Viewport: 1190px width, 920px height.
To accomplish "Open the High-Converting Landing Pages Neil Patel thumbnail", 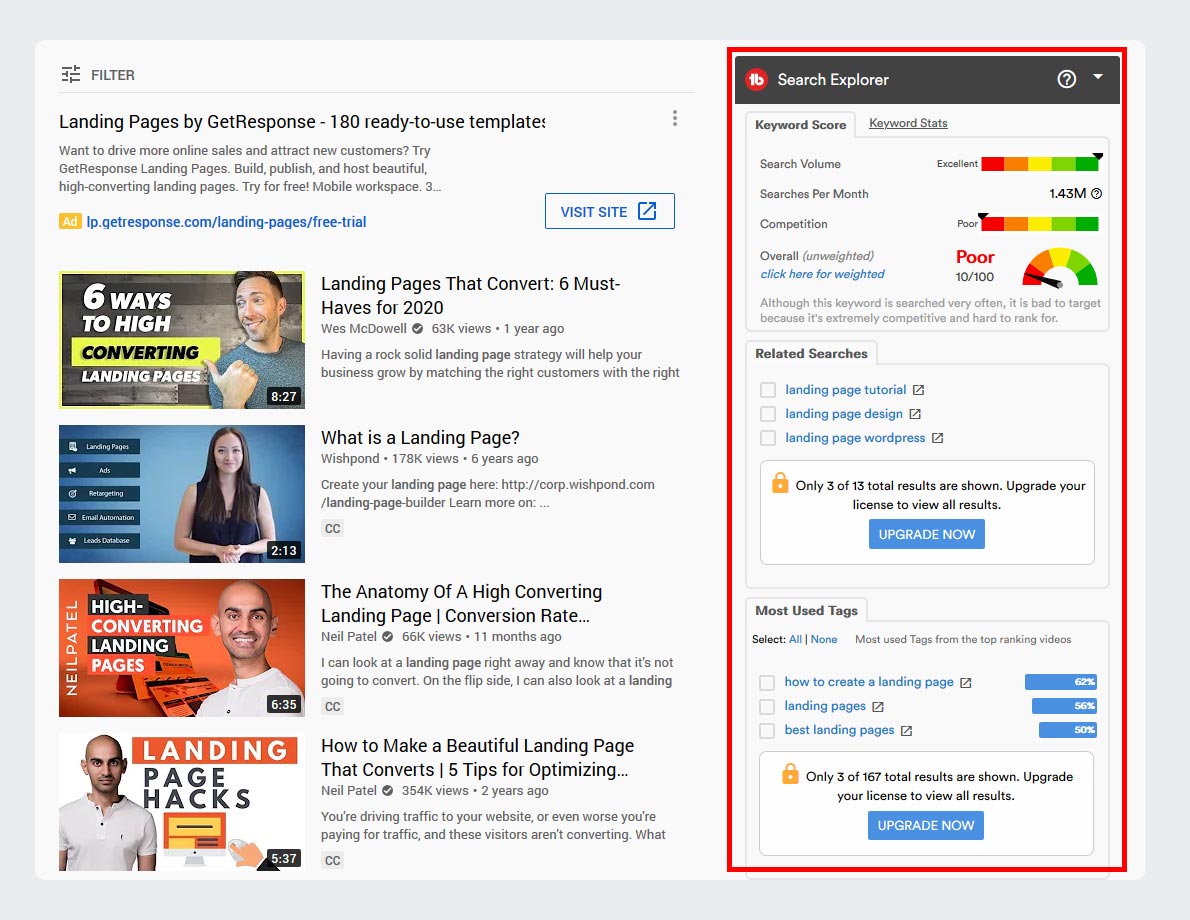I will click(x=182, y=648).
